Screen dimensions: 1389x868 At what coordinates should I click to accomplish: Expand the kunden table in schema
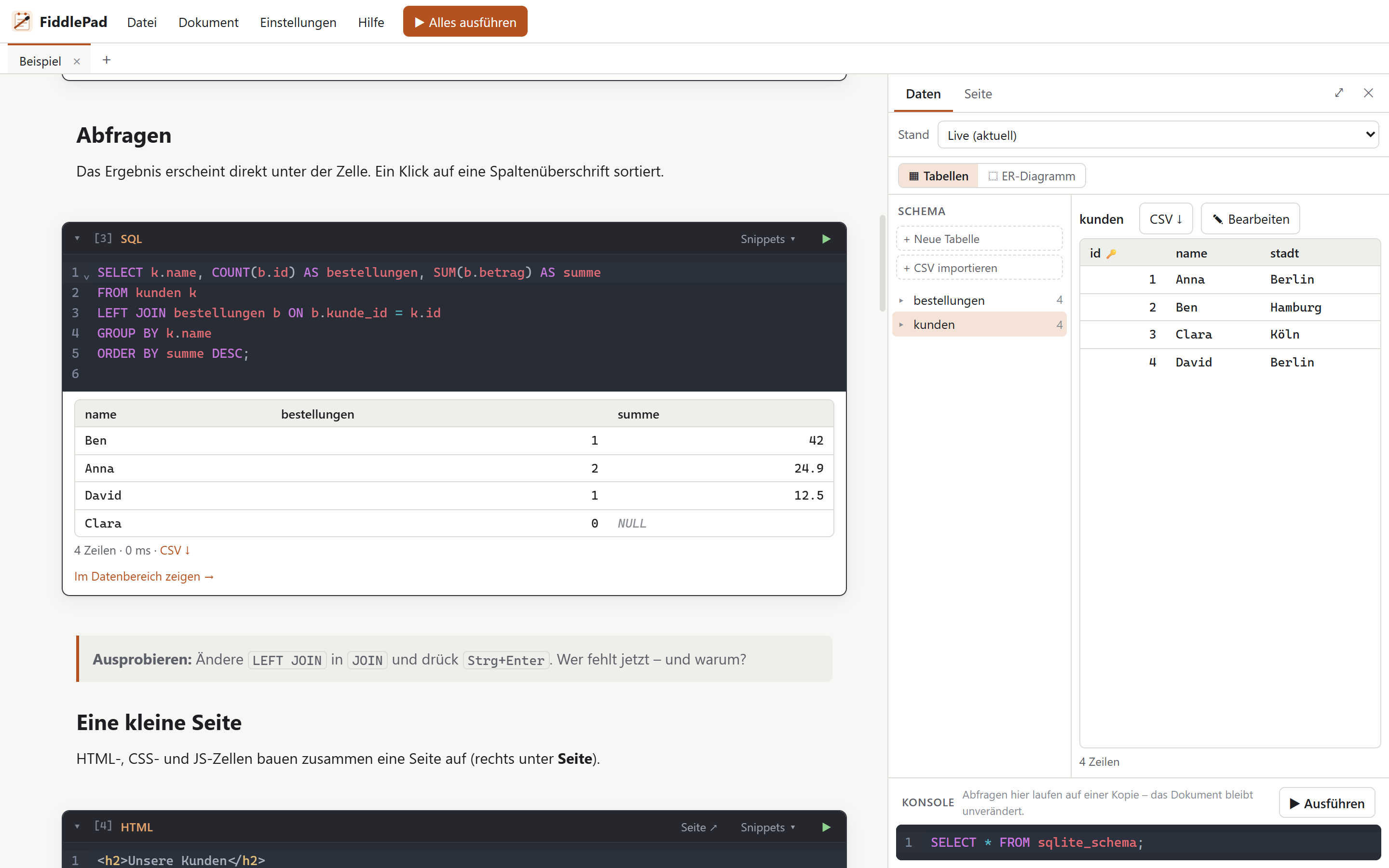(901, 325)
